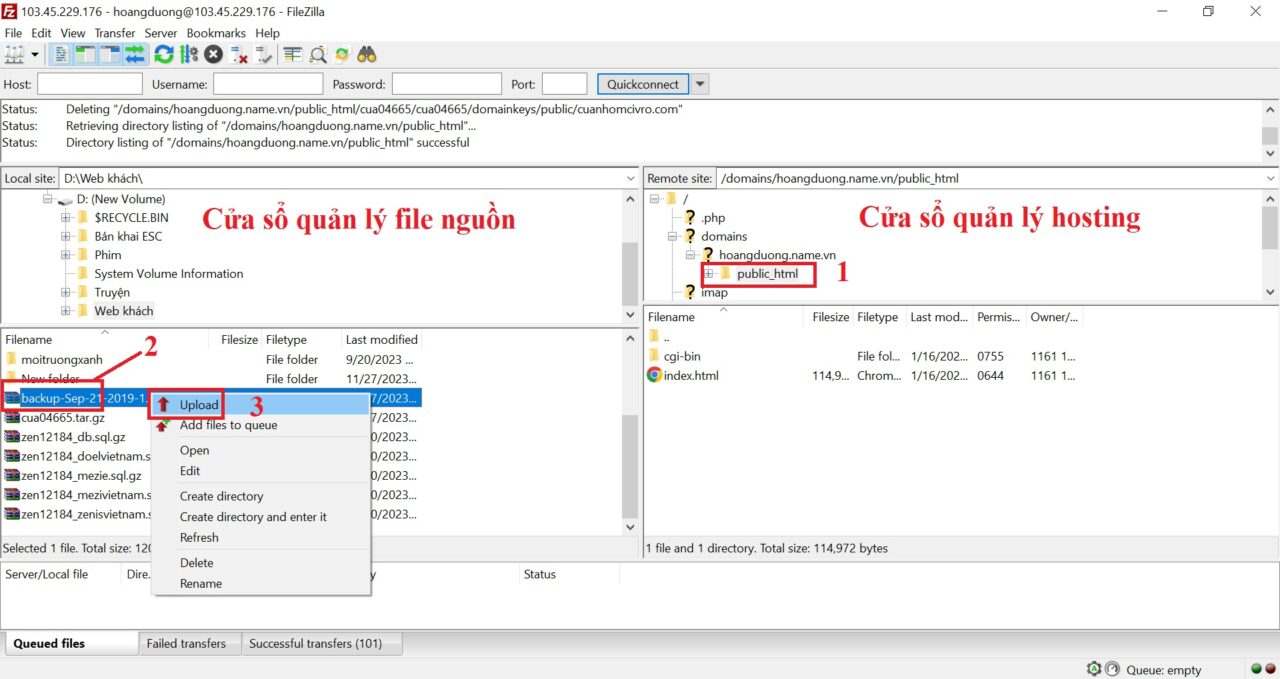1280x679 pixels.
Task: Toggle synchronized browsing icon
Action: point(342,54)
